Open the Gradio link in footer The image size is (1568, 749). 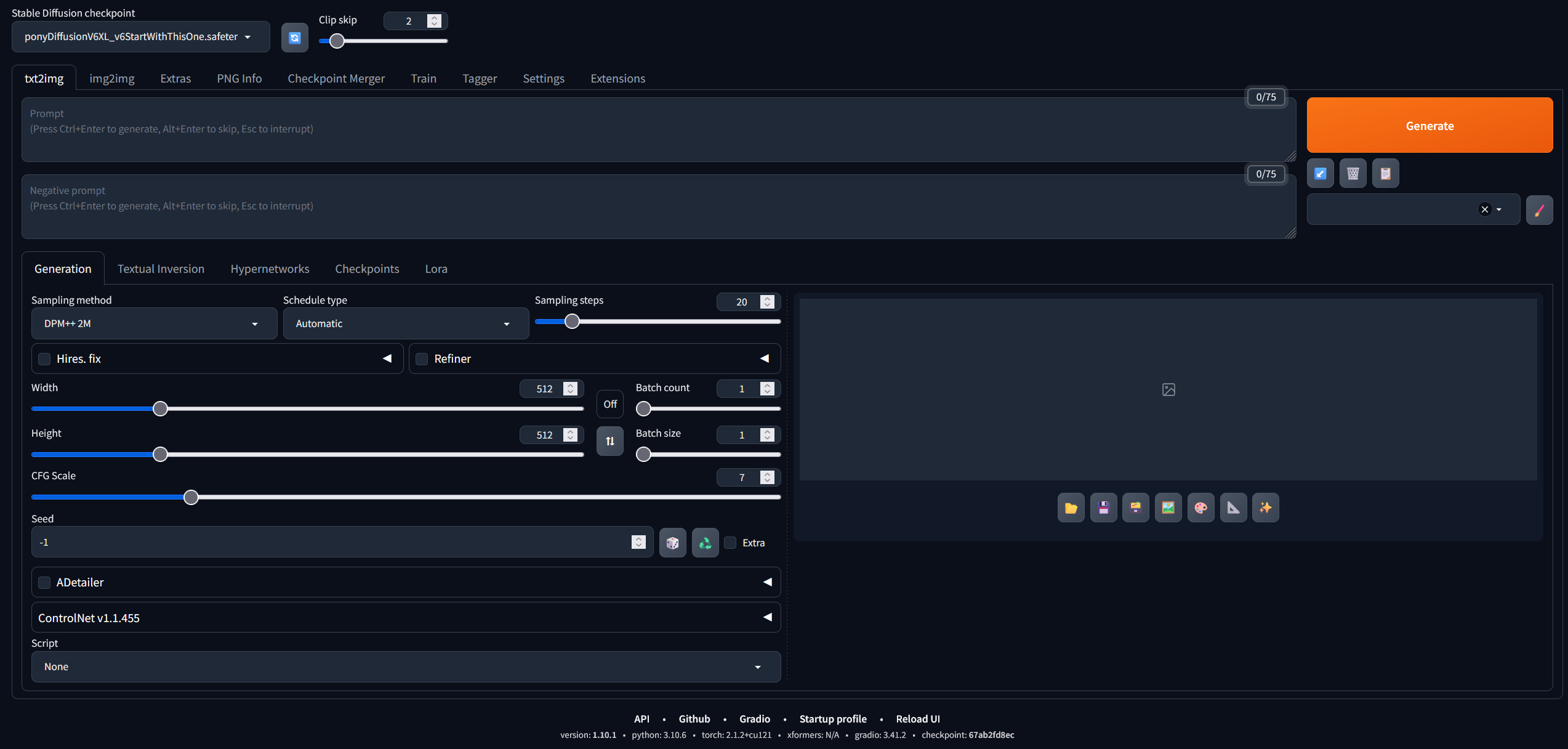click(x=754, y=719)
